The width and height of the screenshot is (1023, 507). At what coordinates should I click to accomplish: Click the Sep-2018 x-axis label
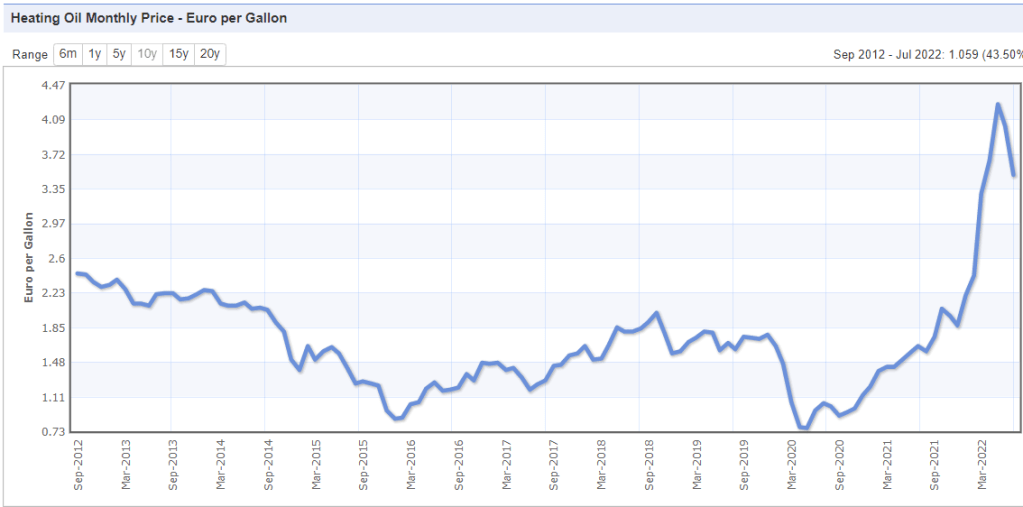(x=649, y=465)
